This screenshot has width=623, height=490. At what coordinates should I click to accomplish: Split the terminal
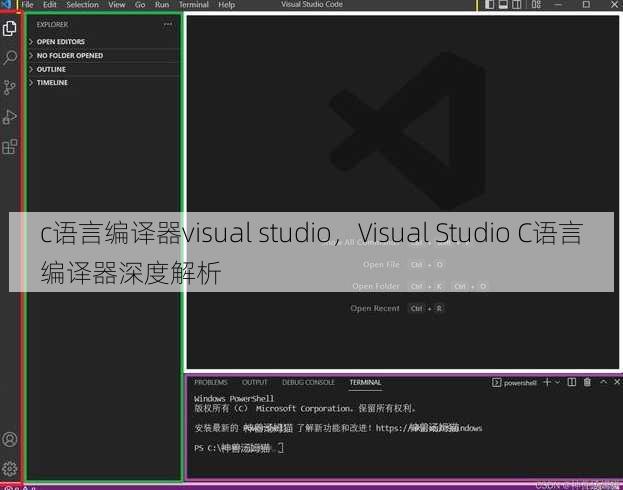[x=572, y=382]
